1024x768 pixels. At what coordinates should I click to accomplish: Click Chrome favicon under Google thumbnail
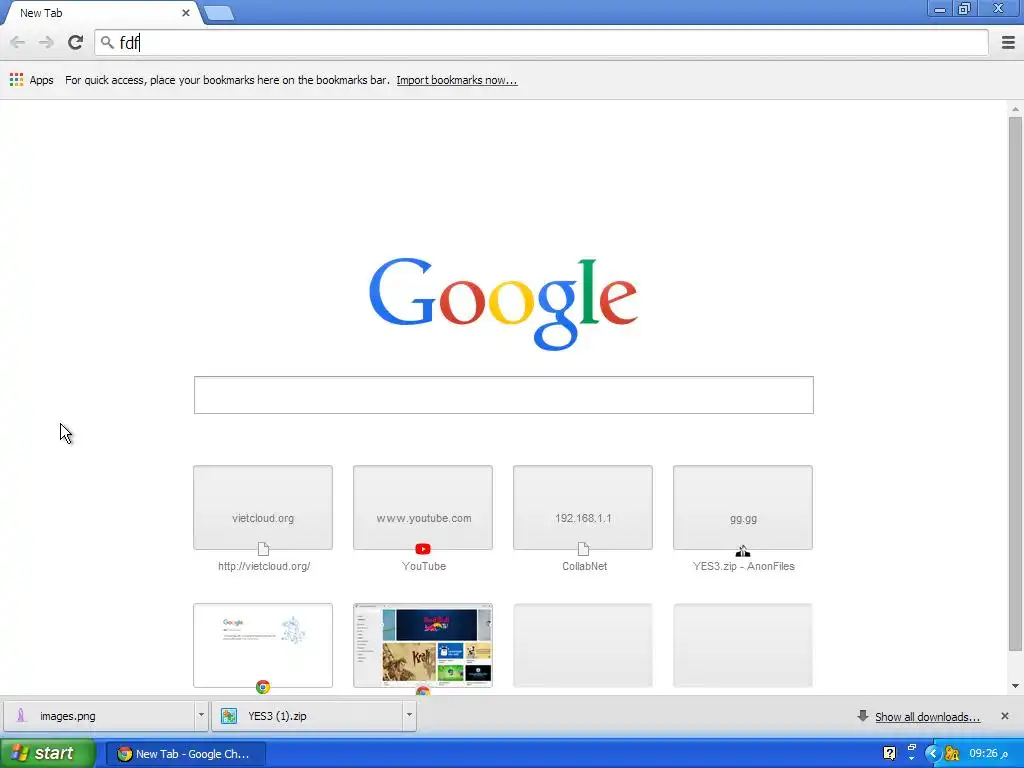(263, 686)
